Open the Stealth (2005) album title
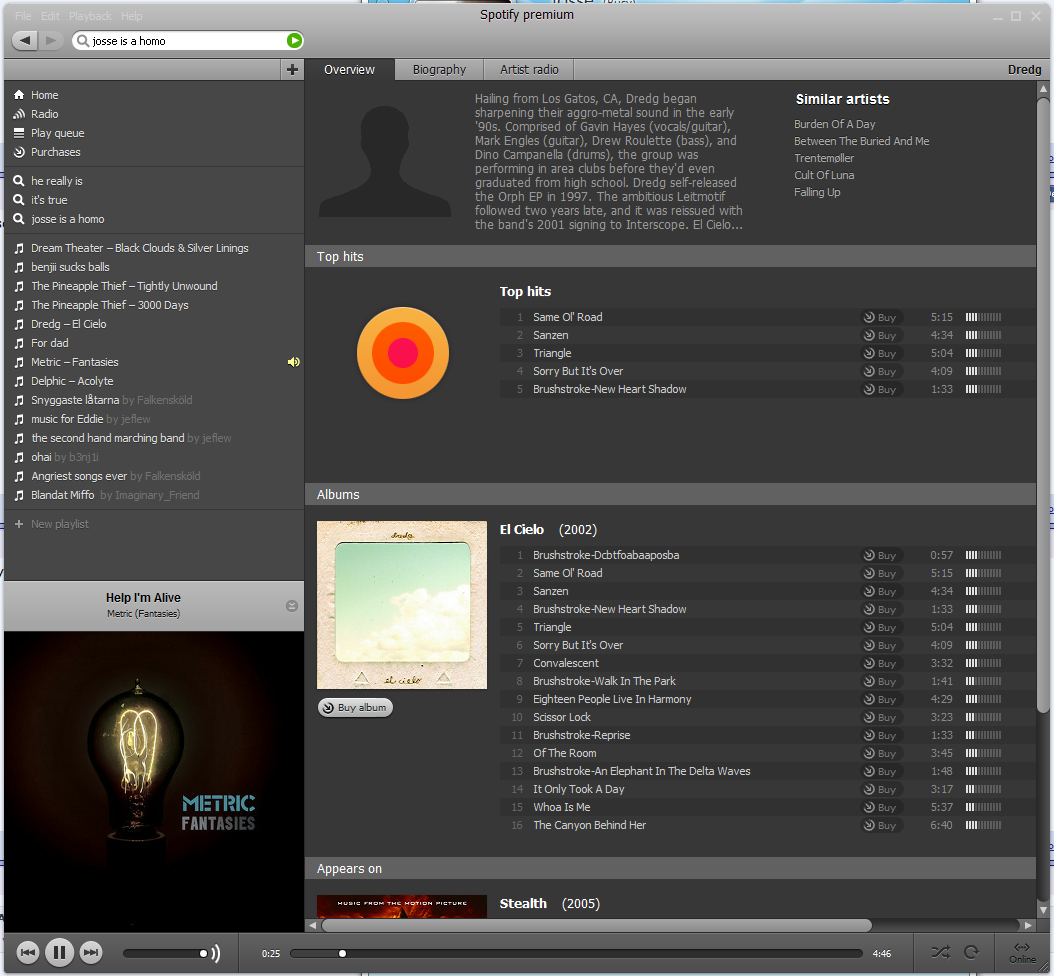Image resolution: width=1054 pixels, height=976 pixels. pos(549,903)
